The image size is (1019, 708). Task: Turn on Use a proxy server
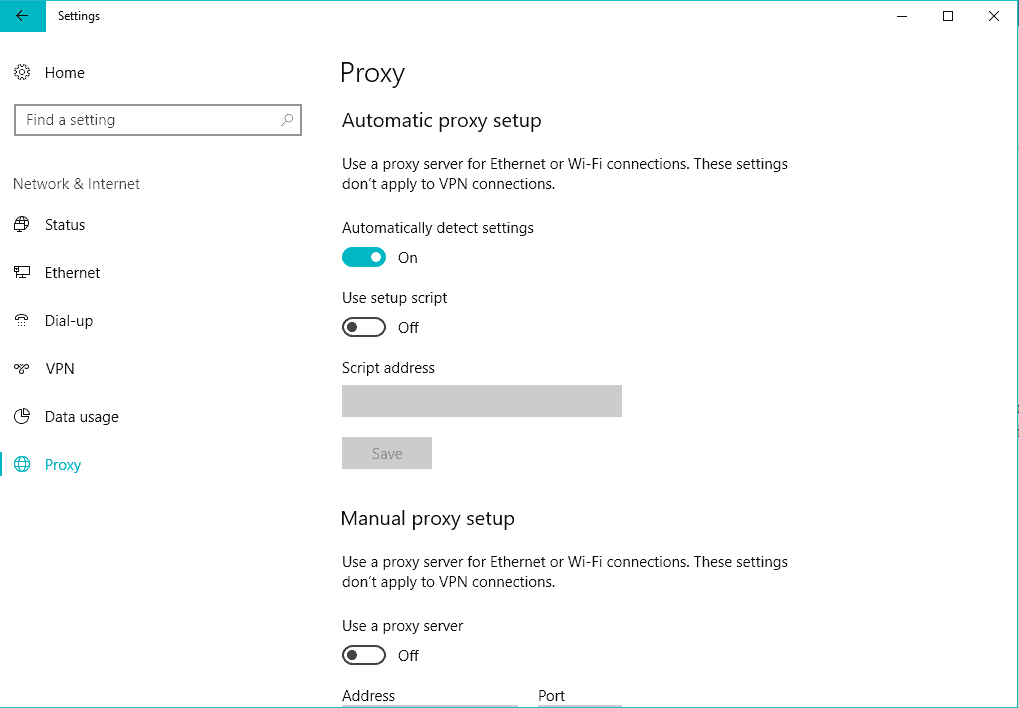(364, 656)
